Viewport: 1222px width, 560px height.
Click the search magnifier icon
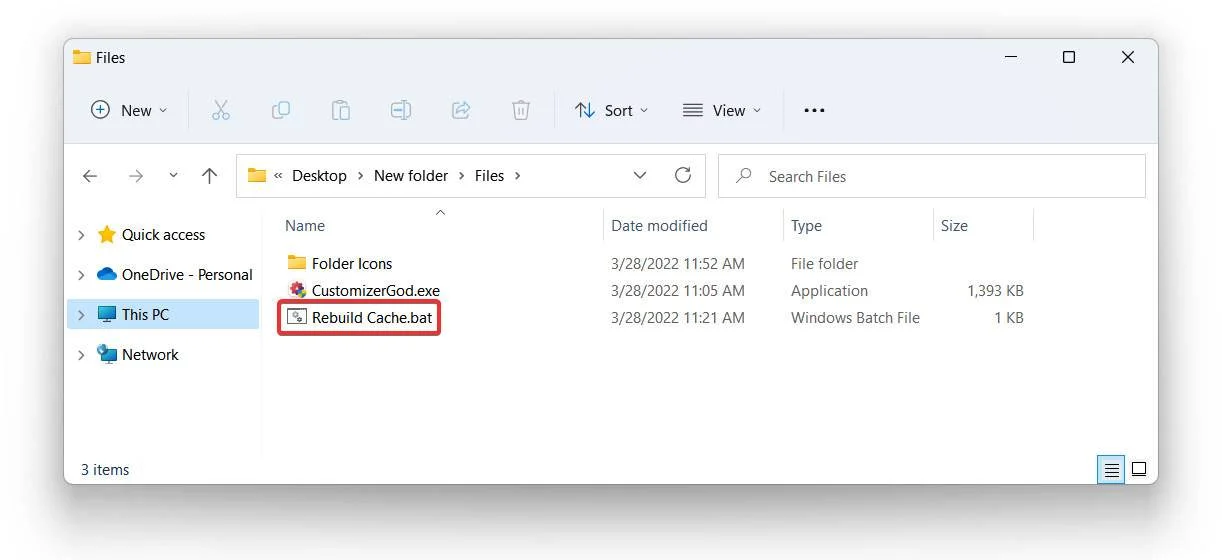click(743, 176)
